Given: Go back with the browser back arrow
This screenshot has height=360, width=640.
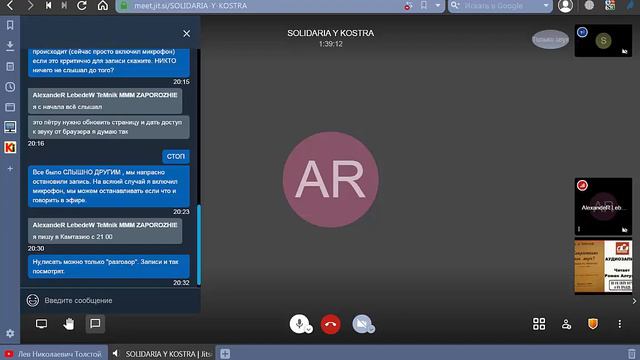Looking at the screenshot, I should coord(10,5).
